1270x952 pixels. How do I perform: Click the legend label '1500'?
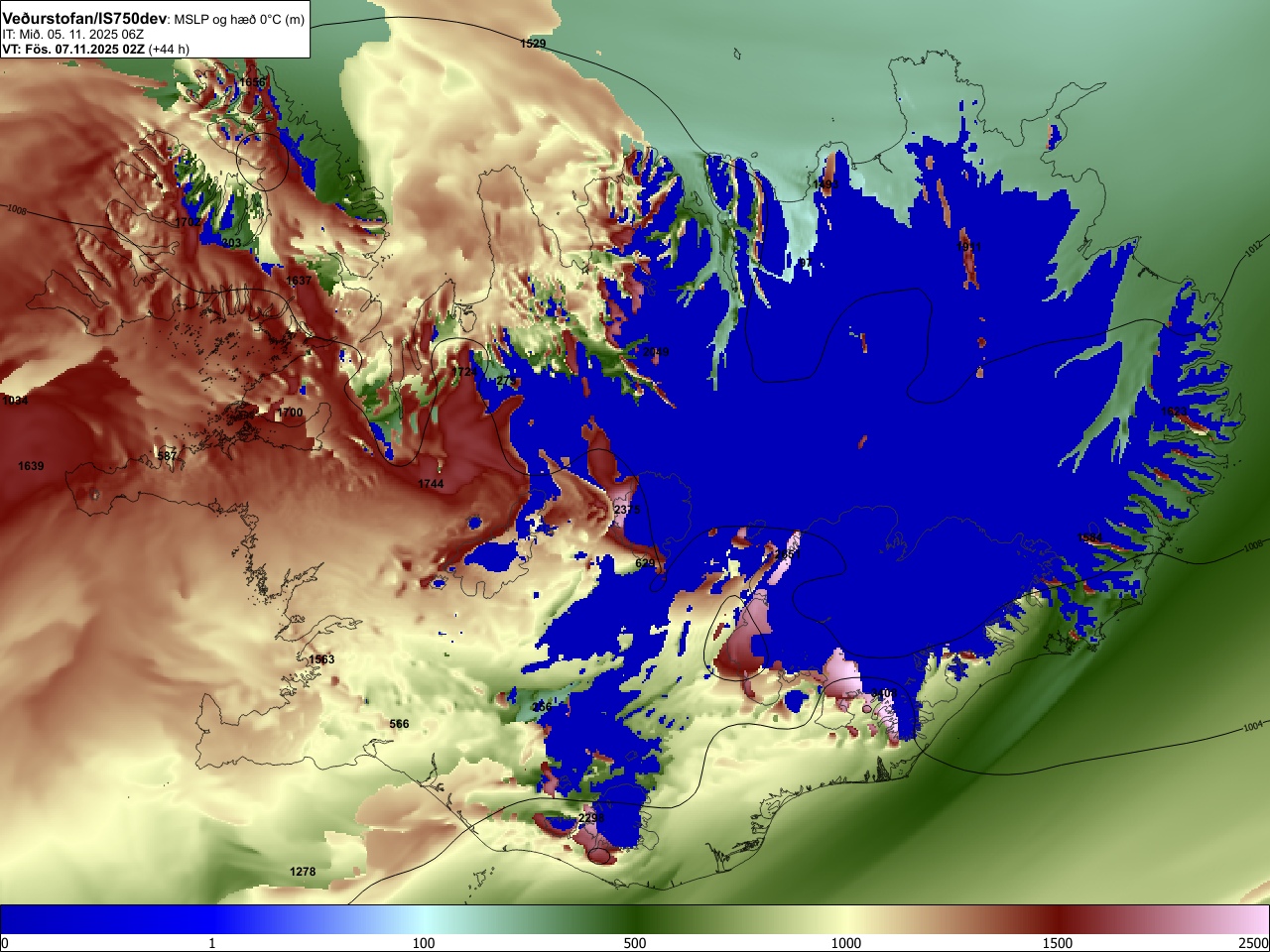pyautogui.click(x=1058, y=943)
